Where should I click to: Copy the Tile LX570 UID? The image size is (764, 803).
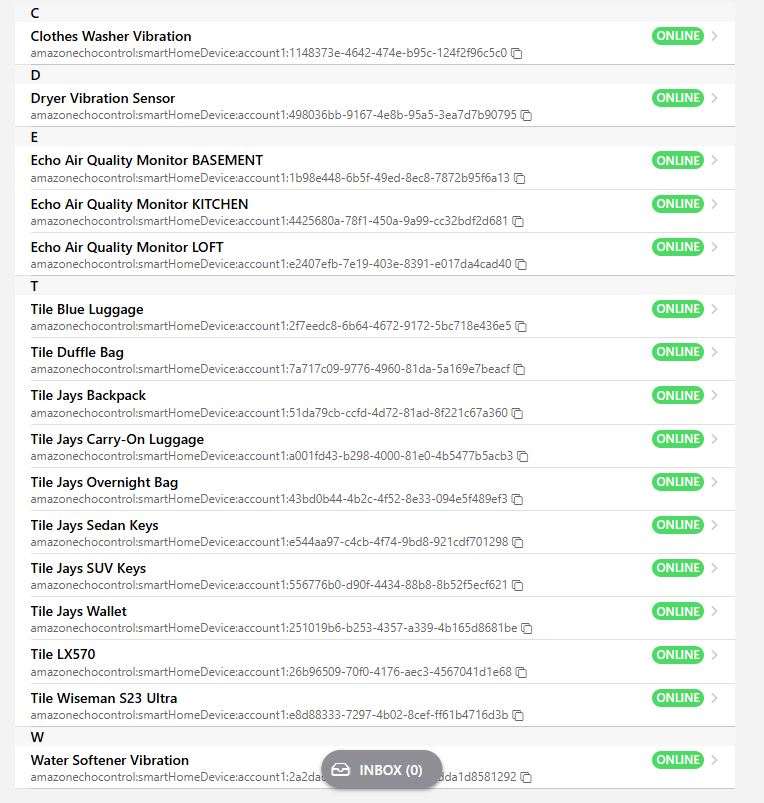pyautogui.click(x=521, y=672)
